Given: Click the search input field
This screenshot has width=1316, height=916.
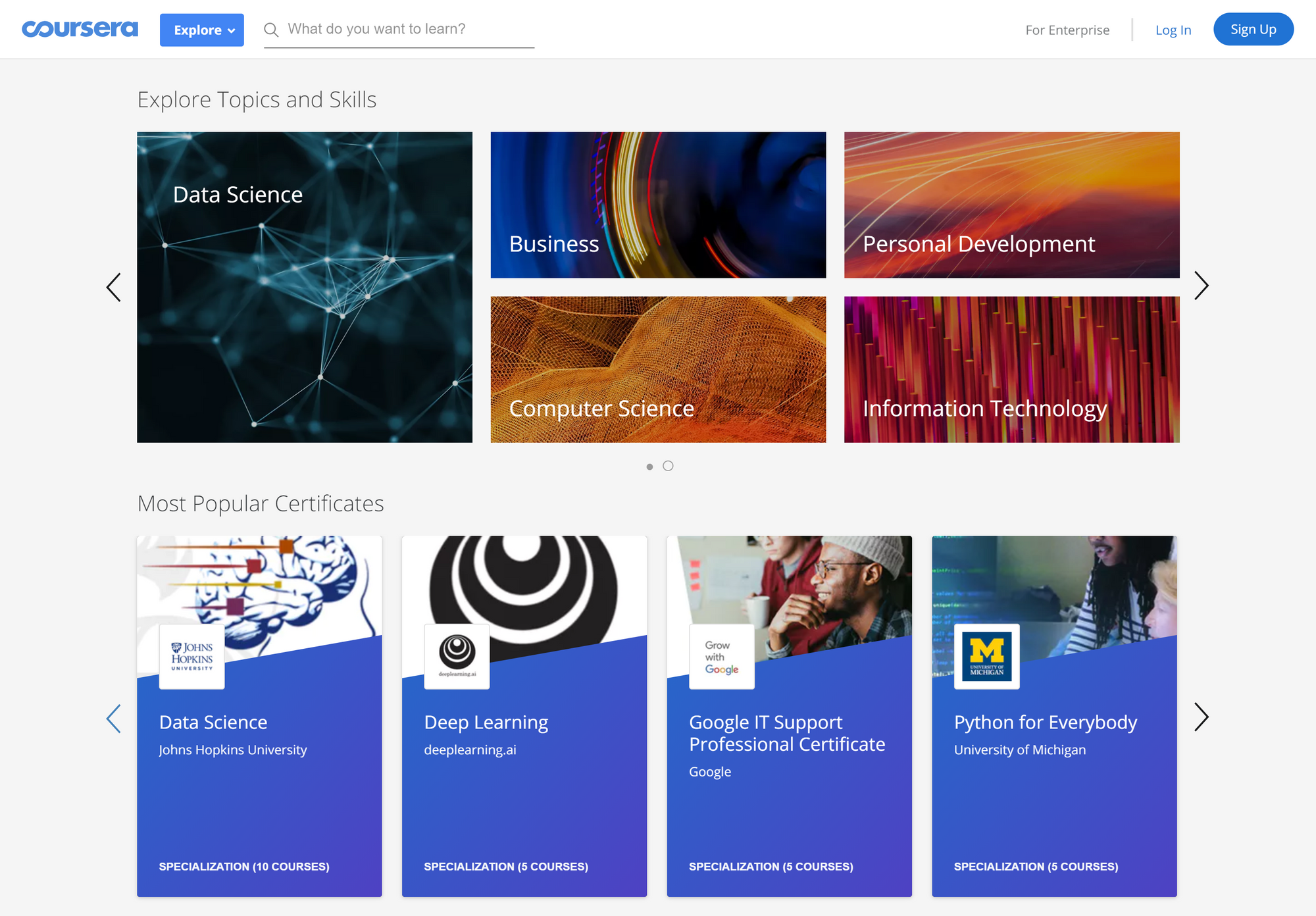Looking at the screenshot, I should pyautogui.click(x=400, y=28).
